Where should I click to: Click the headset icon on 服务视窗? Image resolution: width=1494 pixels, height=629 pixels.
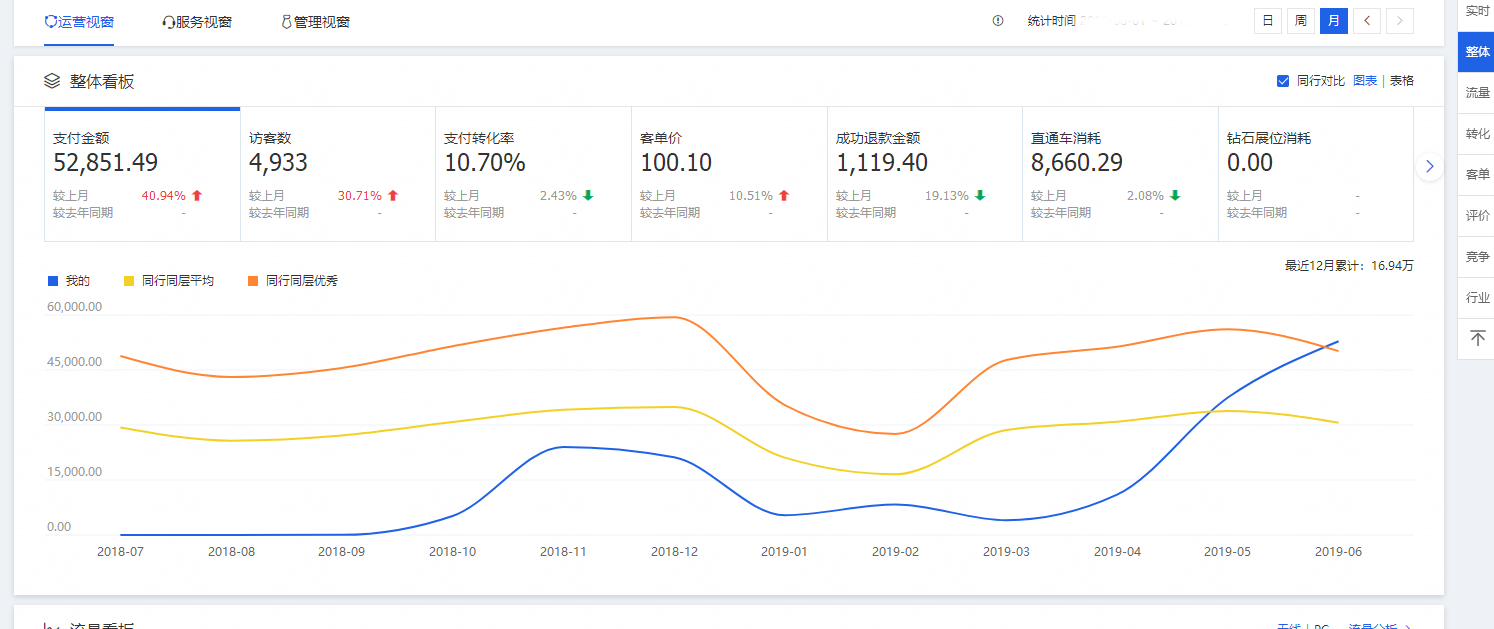click(168, 22)
